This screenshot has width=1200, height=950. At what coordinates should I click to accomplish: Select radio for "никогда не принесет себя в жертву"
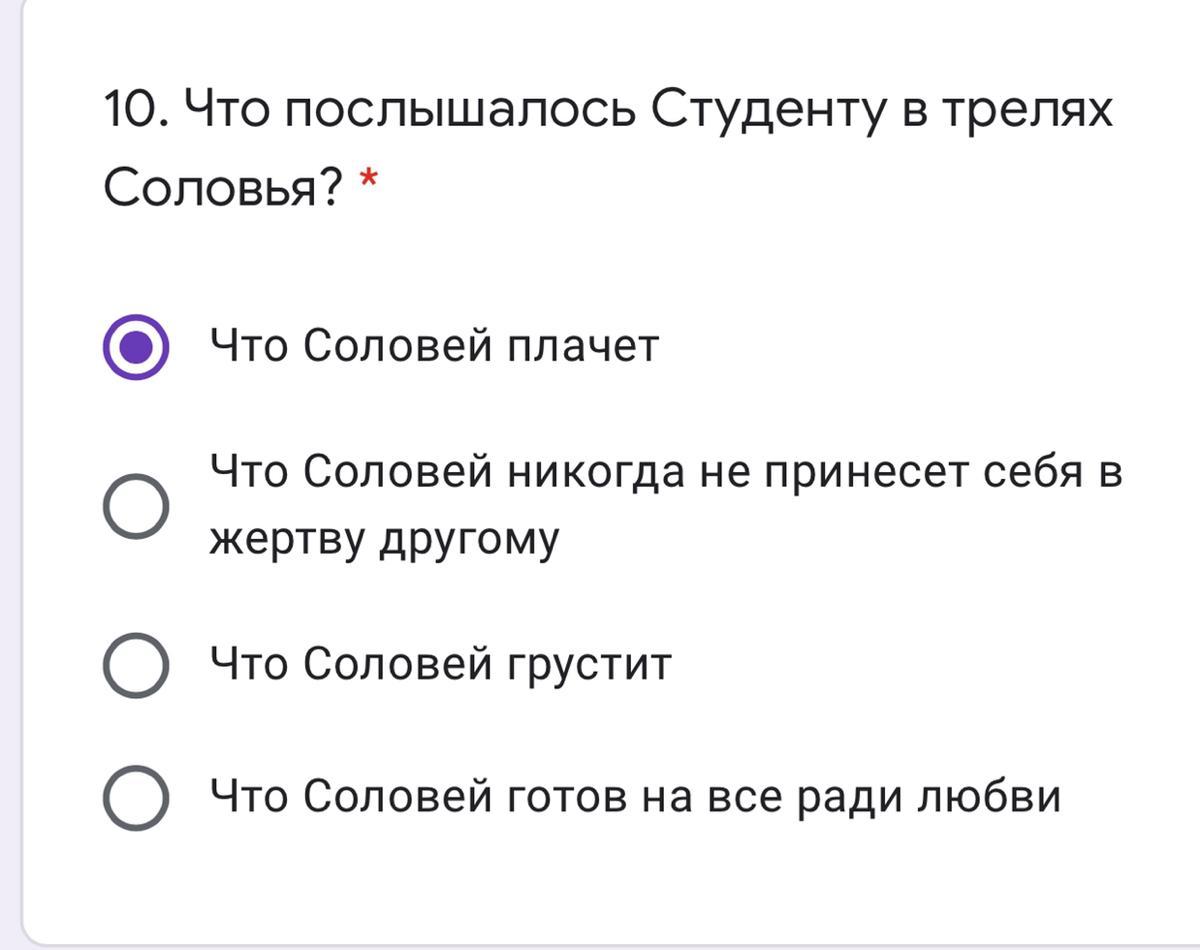pos(136,506)
